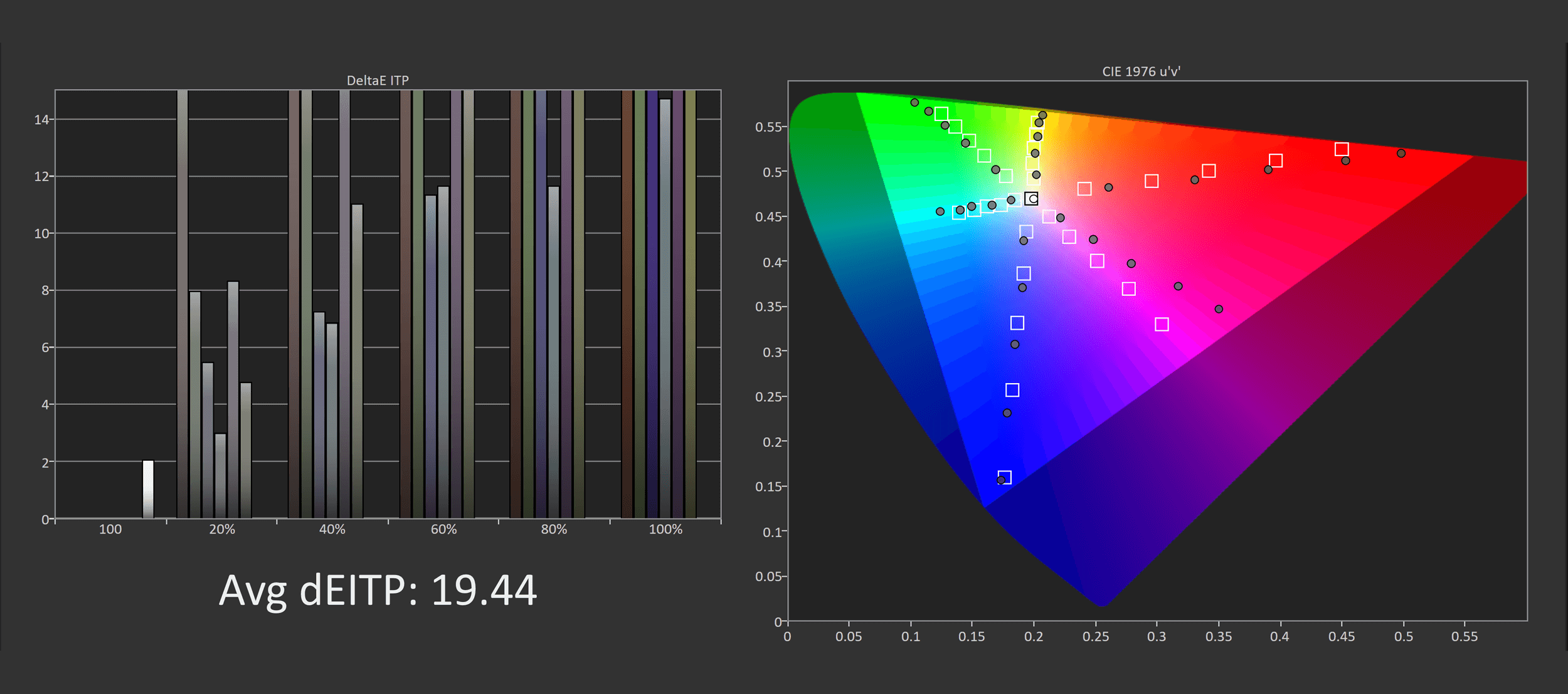Click the lowest magenta target square
Screen dimensions: 1568x694
click(1162, 324)
